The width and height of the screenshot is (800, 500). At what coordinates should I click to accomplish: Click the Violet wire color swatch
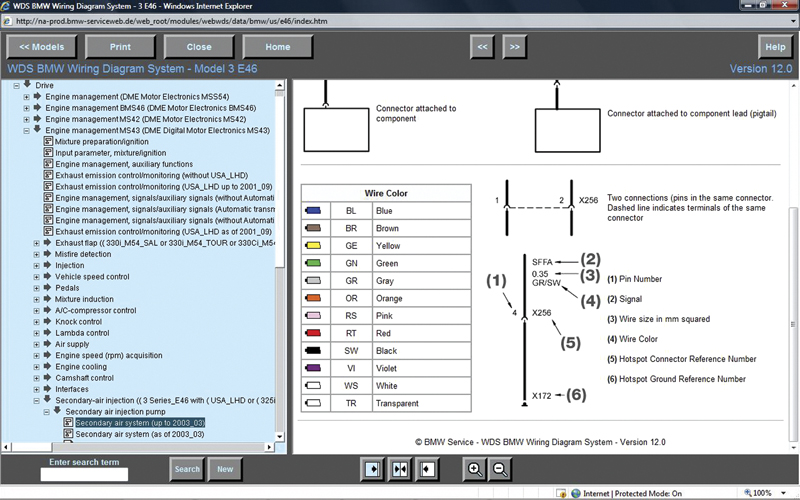(313, 368)
